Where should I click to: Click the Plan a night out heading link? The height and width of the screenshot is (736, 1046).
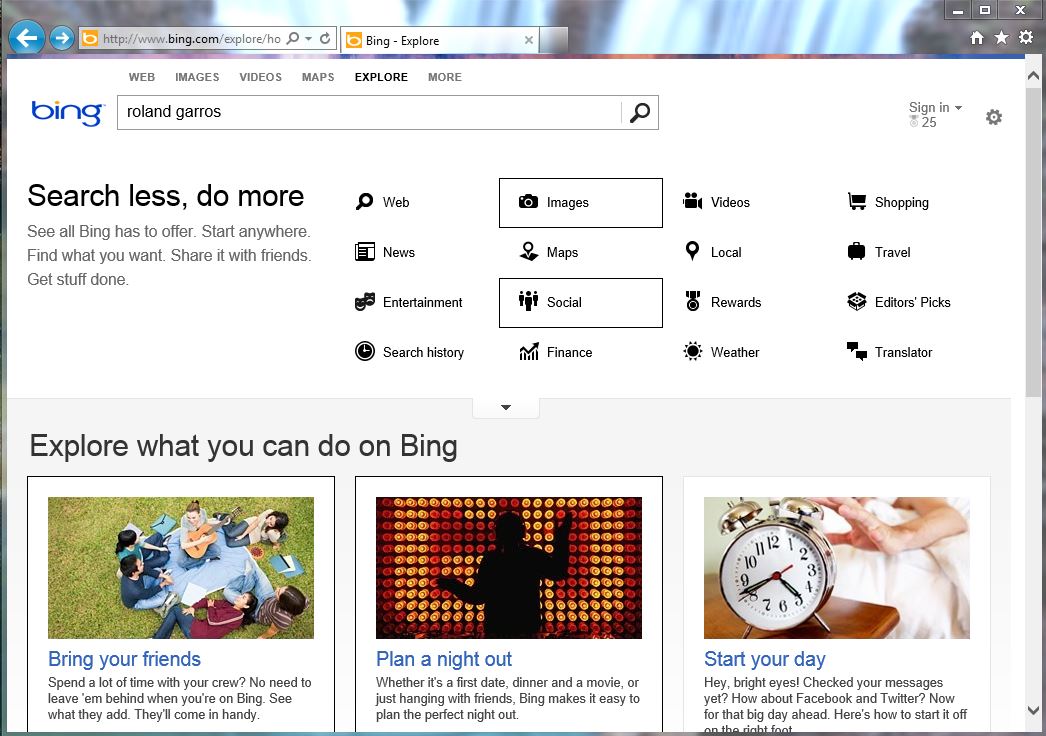tap(444, 659)
